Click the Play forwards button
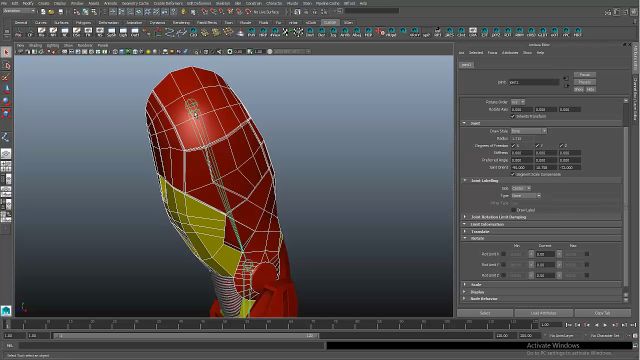This screenshot has height=360, width=640. point(605,325)
